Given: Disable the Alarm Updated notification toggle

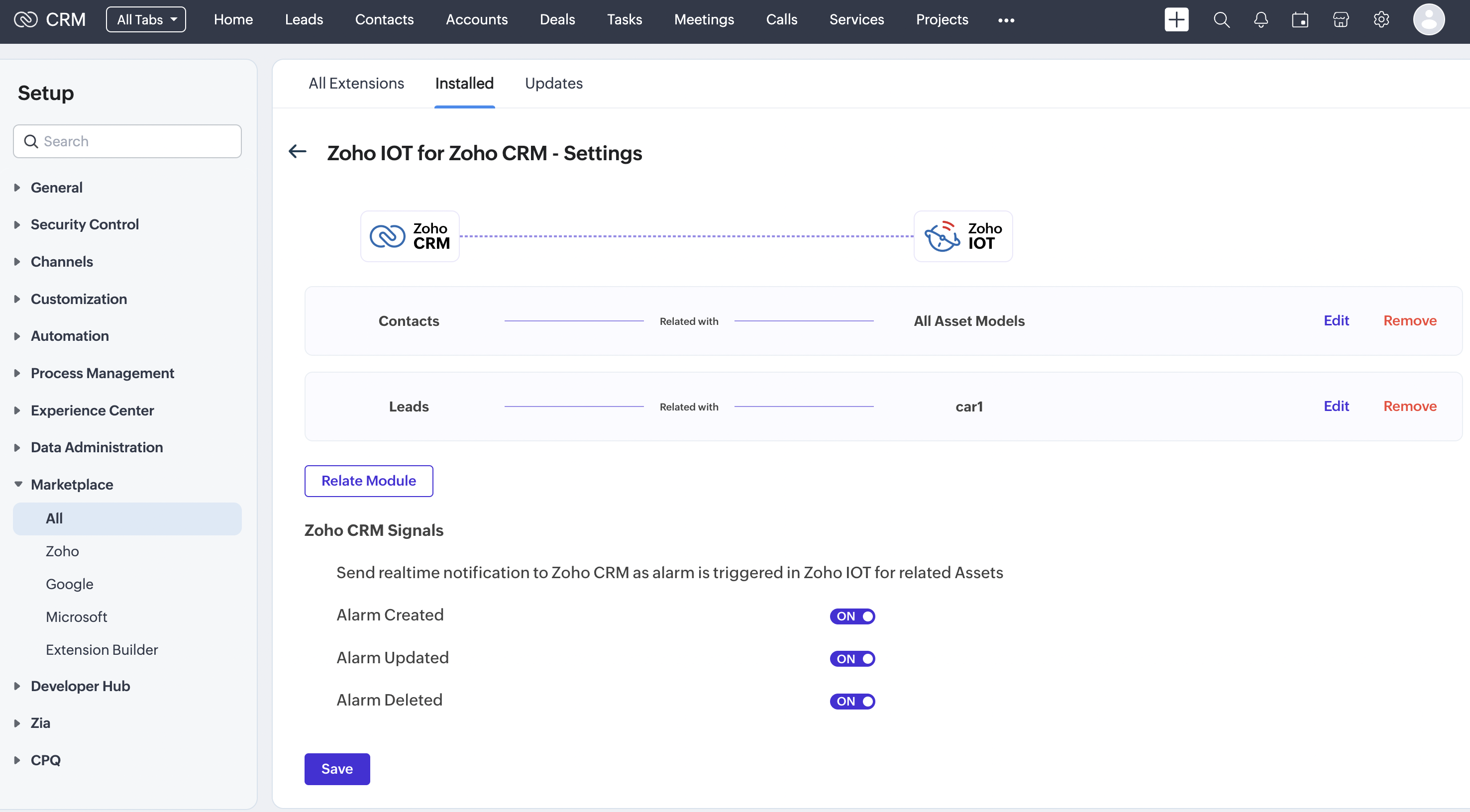Looking at the screenshot, I should (x=852, y=659).
